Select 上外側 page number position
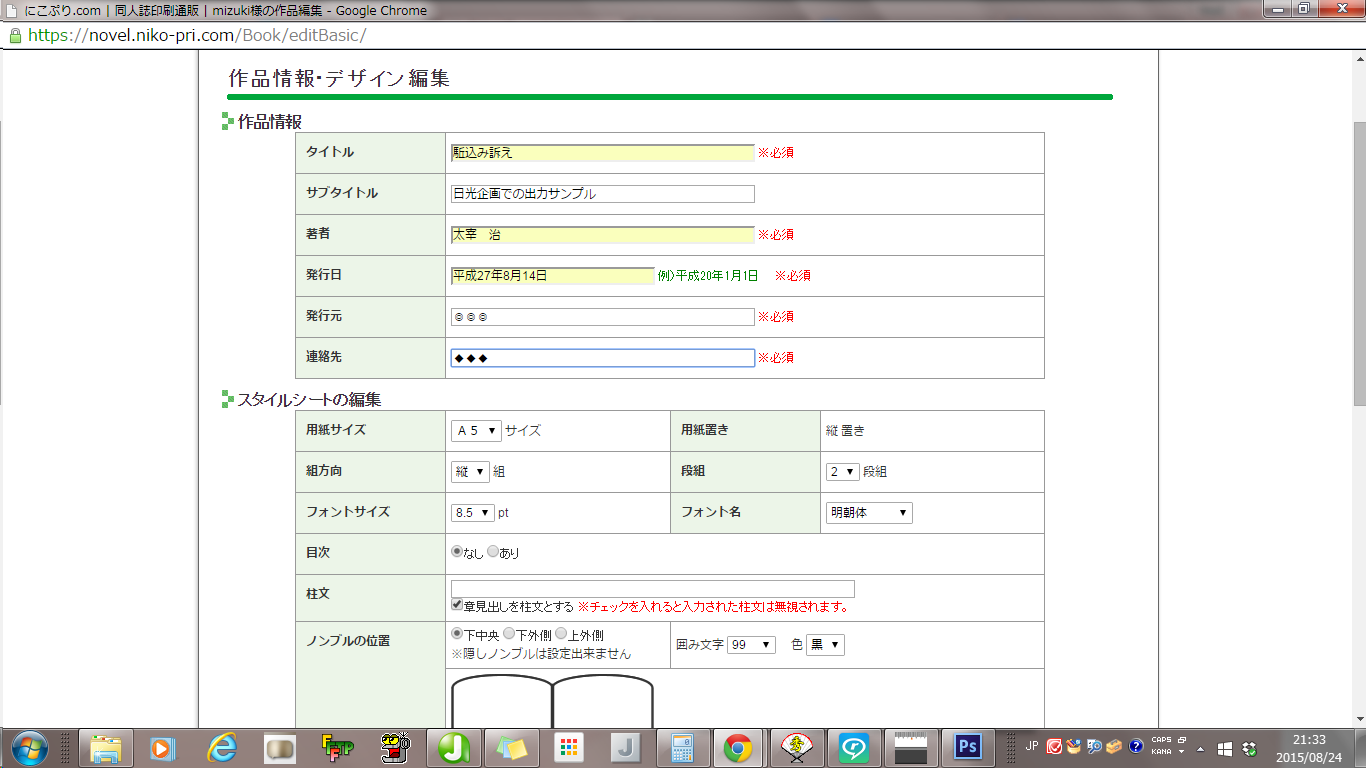 [x=561, y=633]
